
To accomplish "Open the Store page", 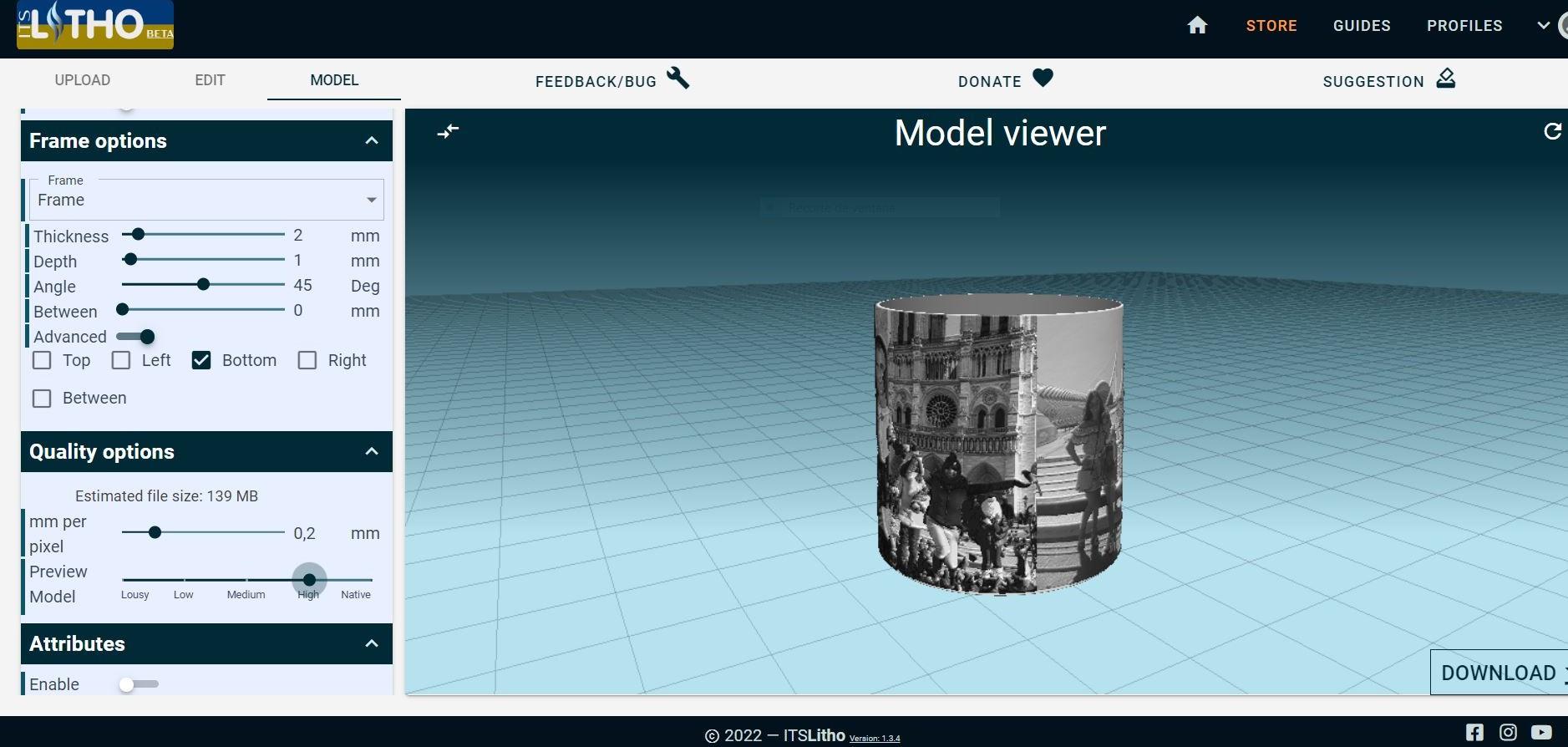I will click(x=1271, y=26).
